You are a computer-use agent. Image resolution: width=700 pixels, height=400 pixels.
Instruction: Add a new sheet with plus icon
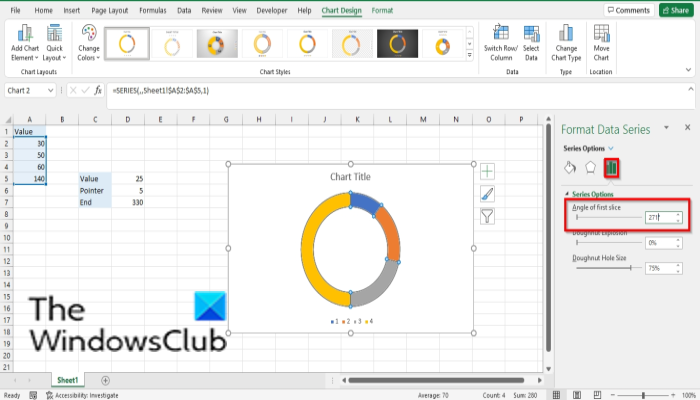click(105, 380)
